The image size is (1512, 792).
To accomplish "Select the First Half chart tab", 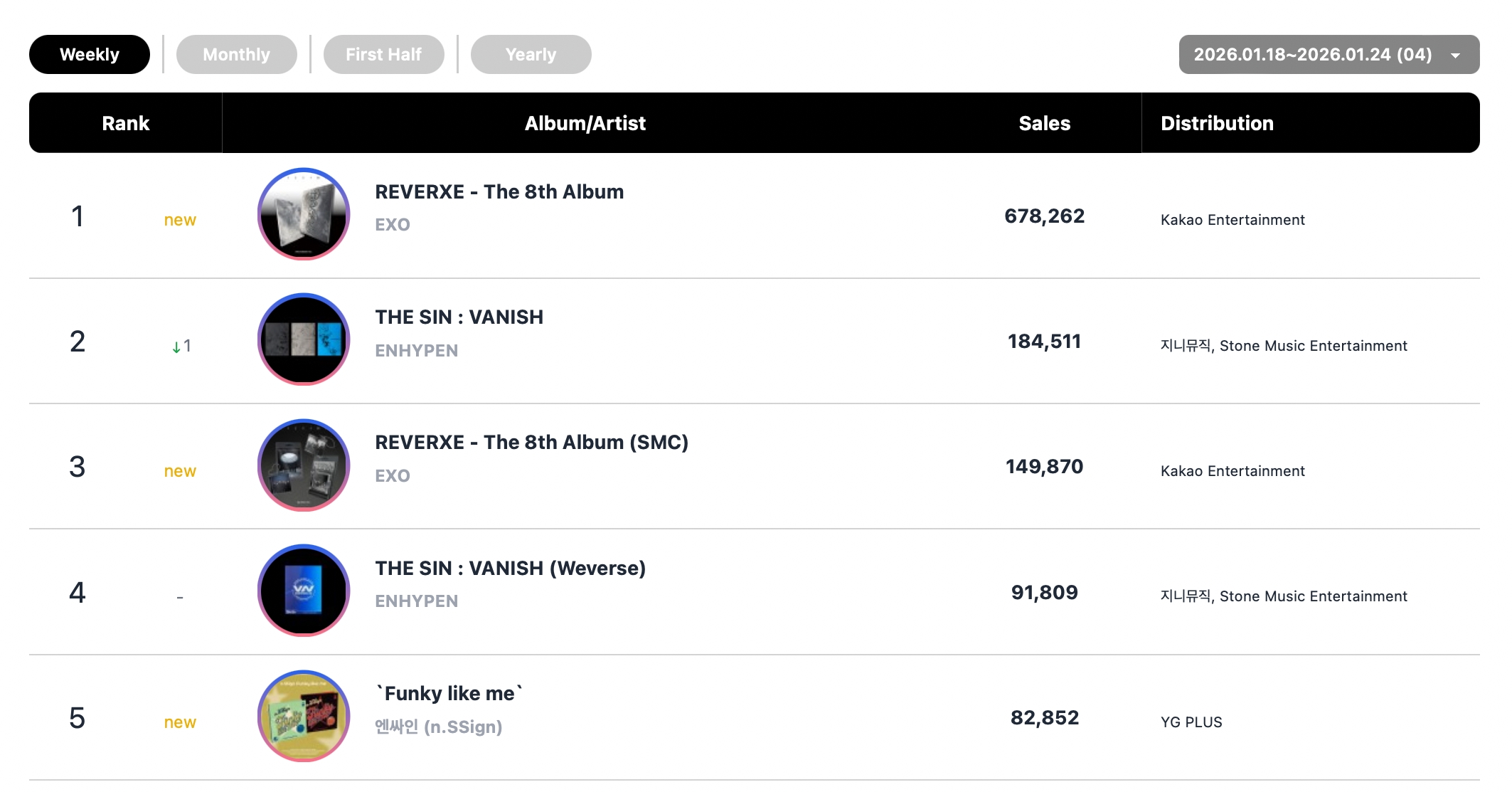I will [x=383, y=55].
